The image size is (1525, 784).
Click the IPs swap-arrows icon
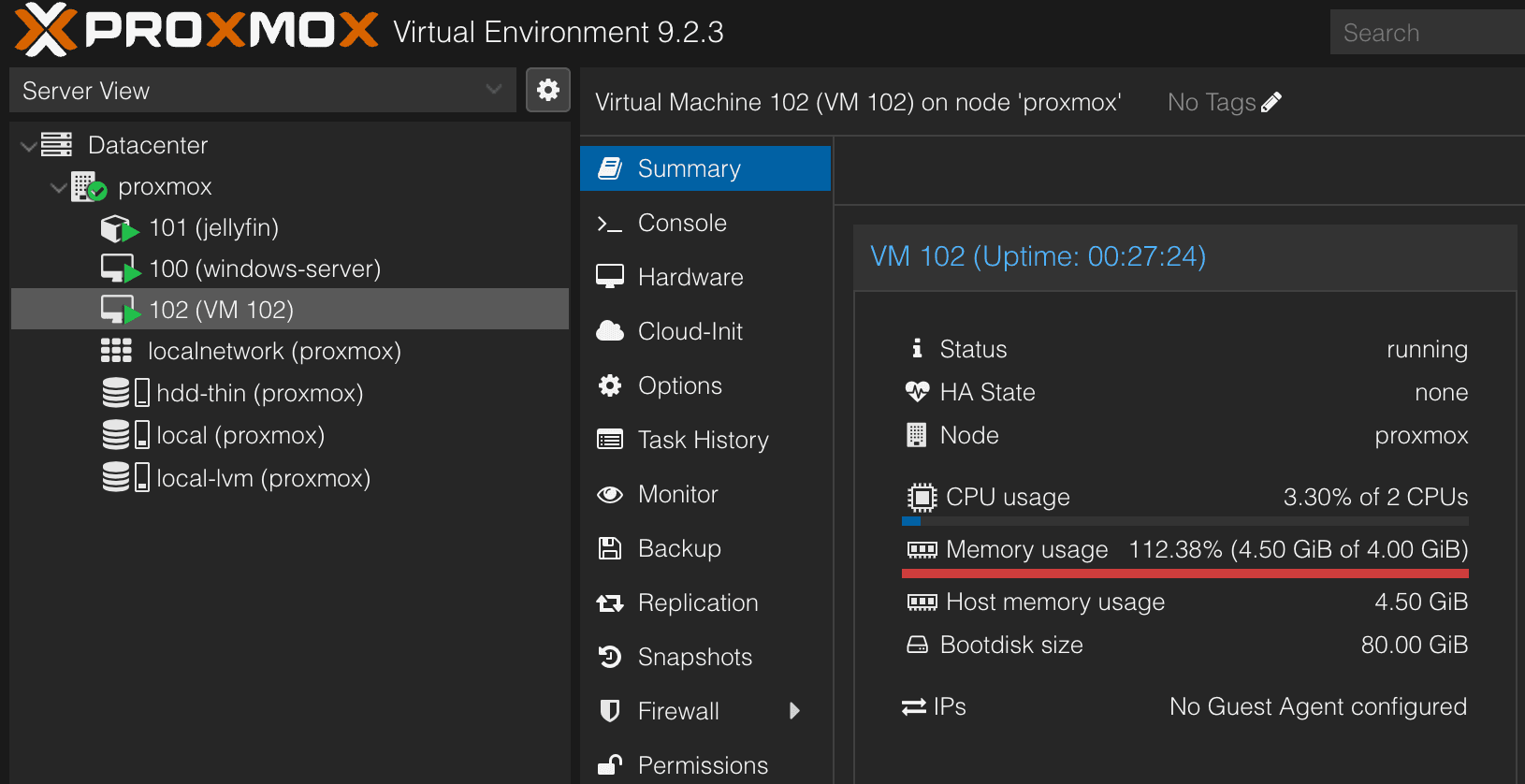pos(914,707)
